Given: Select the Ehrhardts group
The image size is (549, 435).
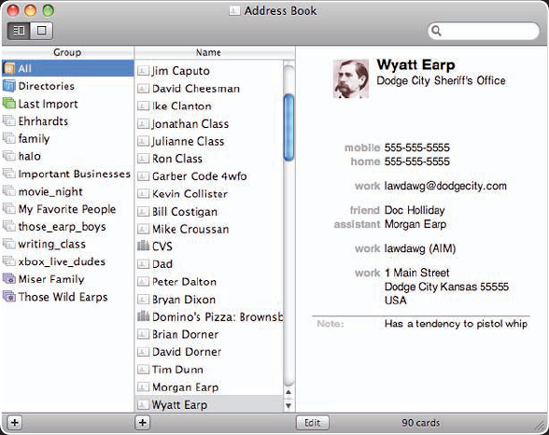Looking at the screenshot, I should [68, 121].
